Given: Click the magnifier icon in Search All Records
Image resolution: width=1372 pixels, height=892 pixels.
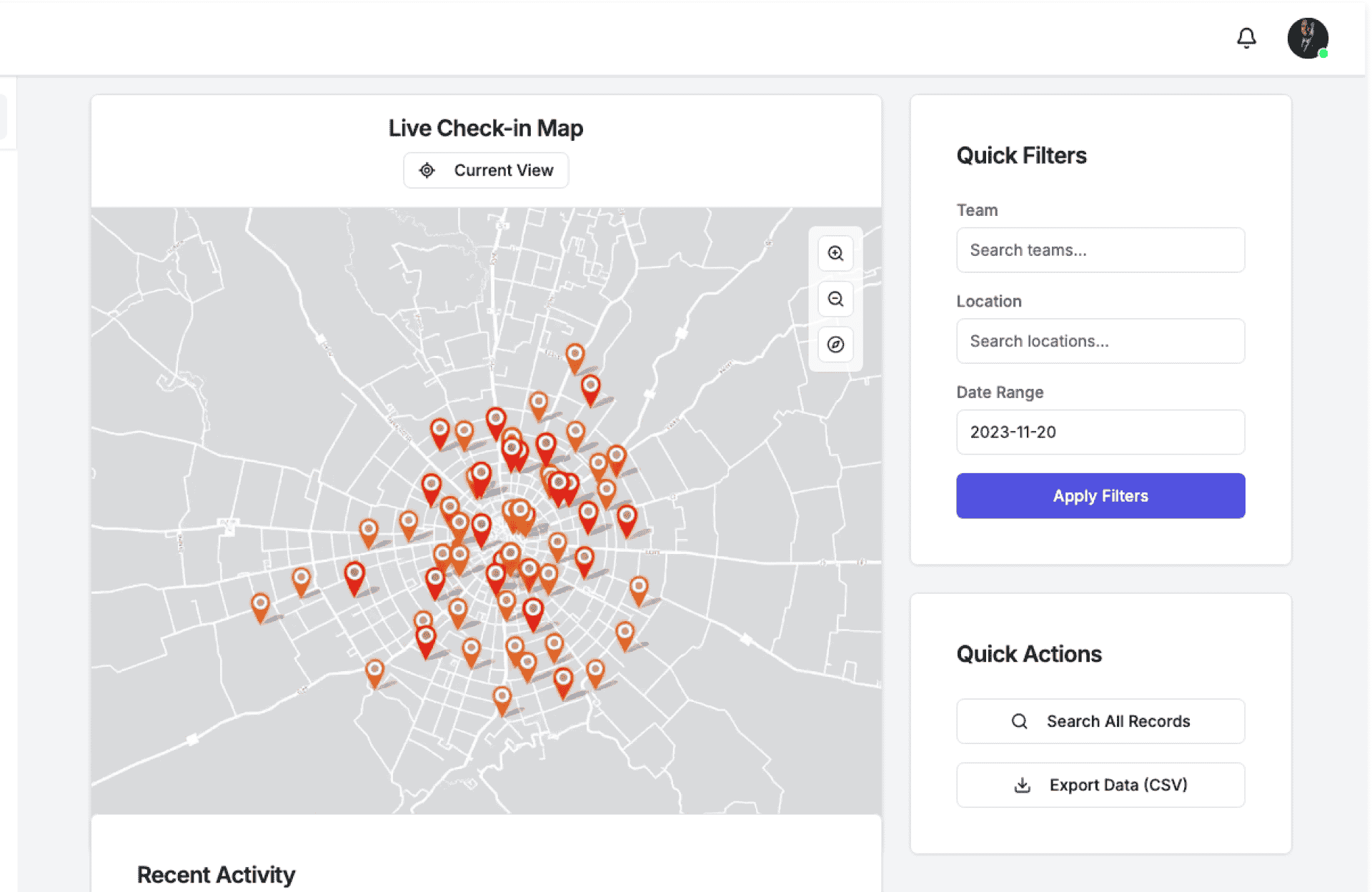Looking at the screenshot, I should click(x=1019, y=721).
